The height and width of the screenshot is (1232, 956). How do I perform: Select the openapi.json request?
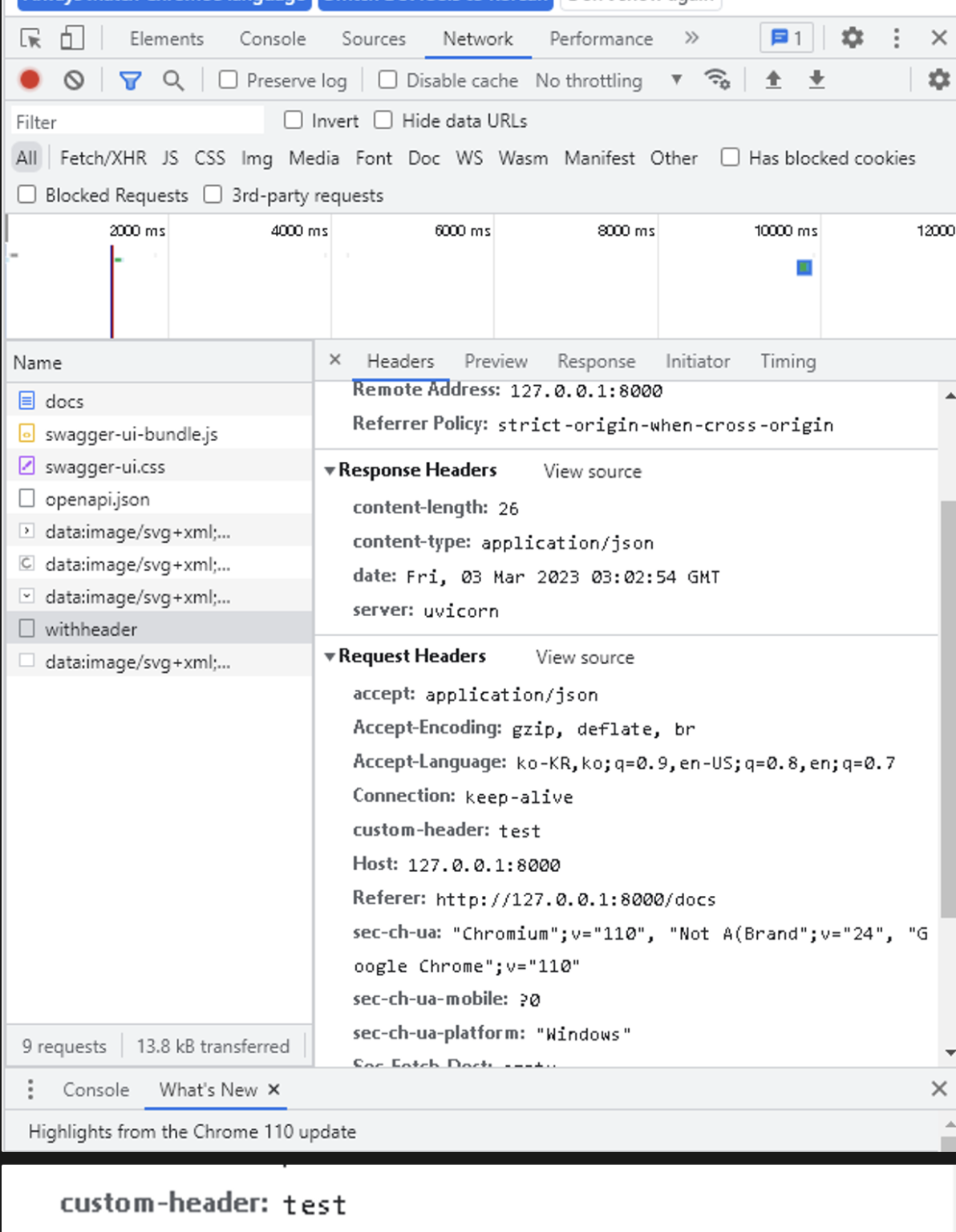pos(97,500)
